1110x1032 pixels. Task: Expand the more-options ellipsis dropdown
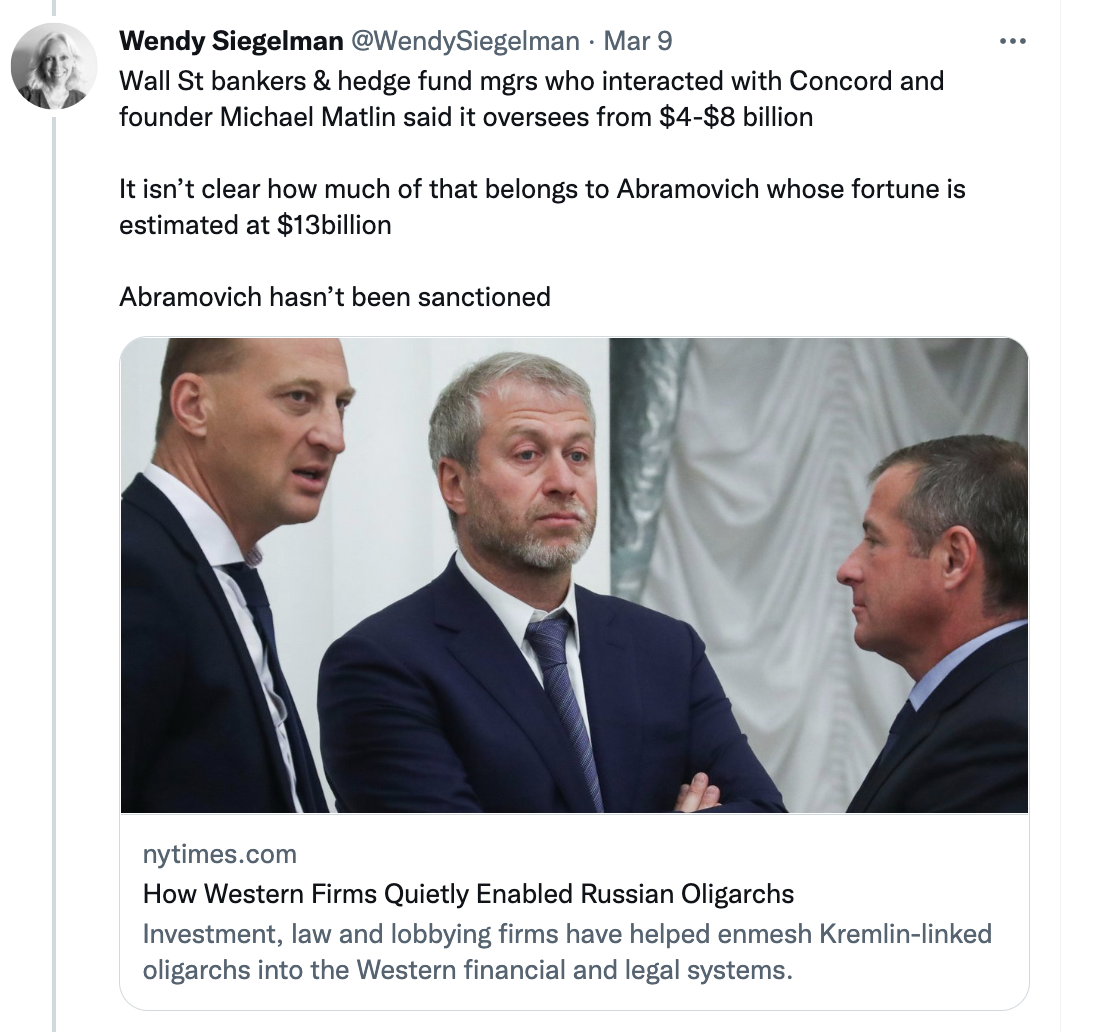(1013, 40)
